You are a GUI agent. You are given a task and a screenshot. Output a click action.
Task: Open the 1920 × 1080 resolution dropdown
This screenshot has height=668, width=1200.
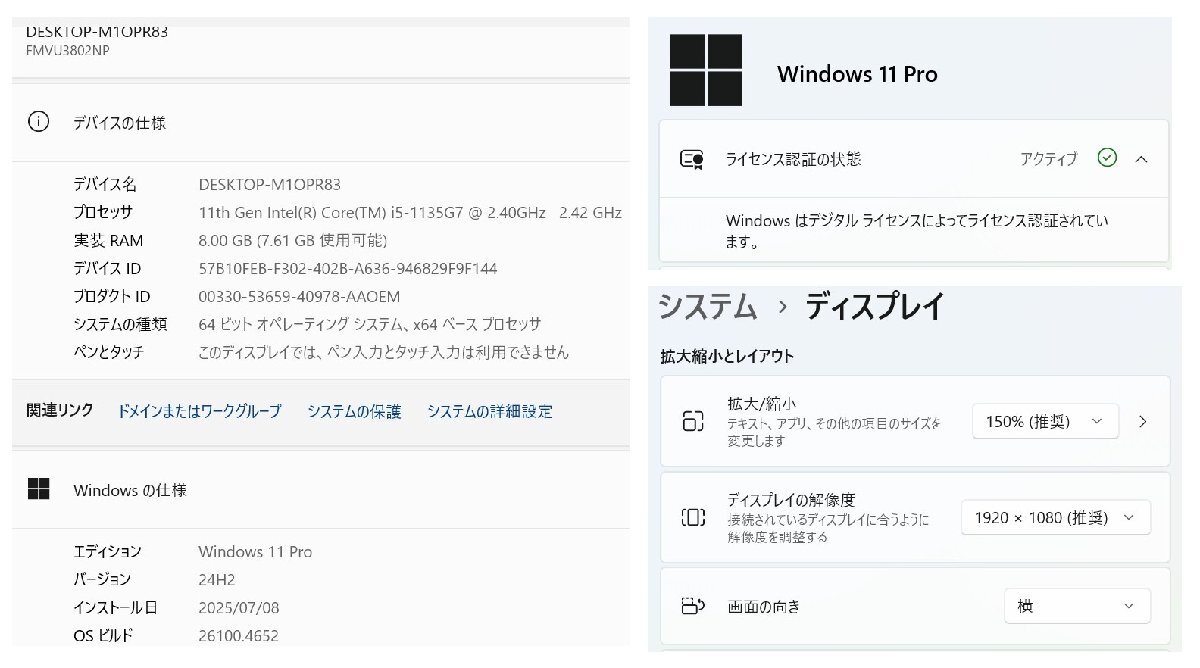pyautogui.click(x=1055, y=517)
